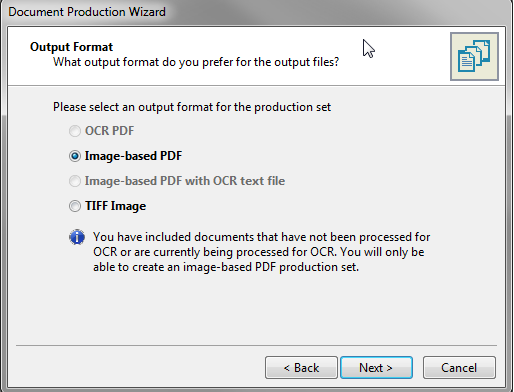Go back with the < Back button
Viewport: 514px width, 392px height.
click(x=301, y=368)
